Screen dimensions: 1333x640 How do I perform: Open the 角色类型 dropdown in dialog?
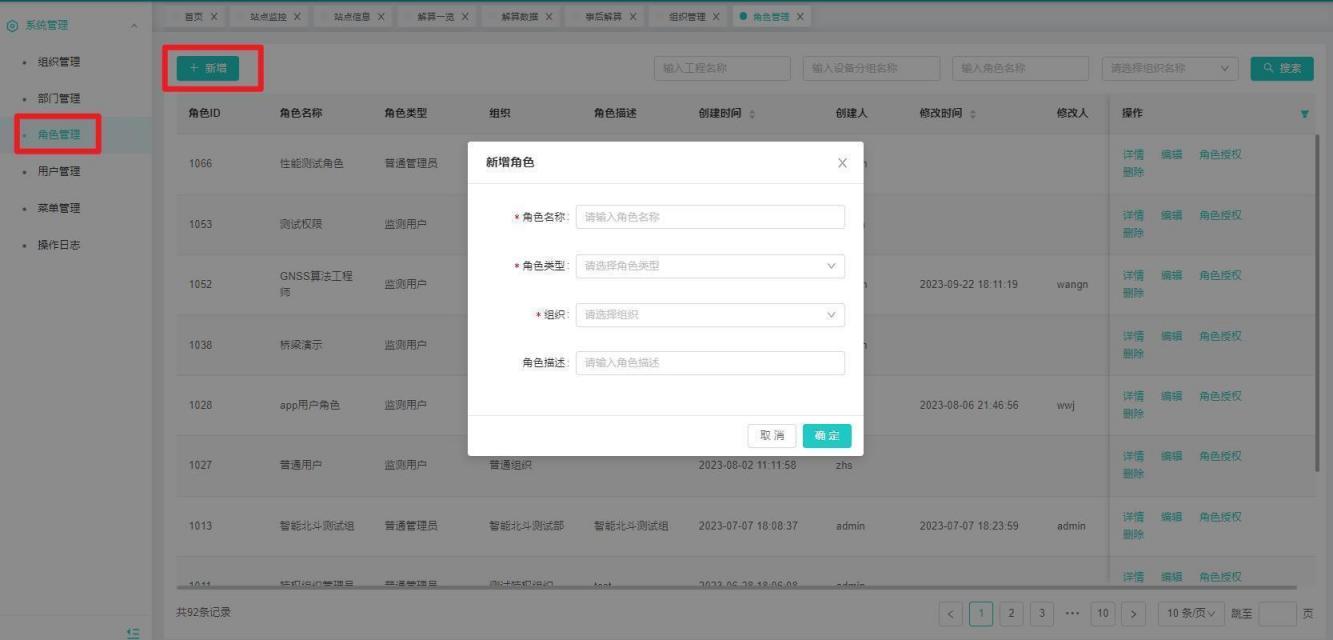710,266
